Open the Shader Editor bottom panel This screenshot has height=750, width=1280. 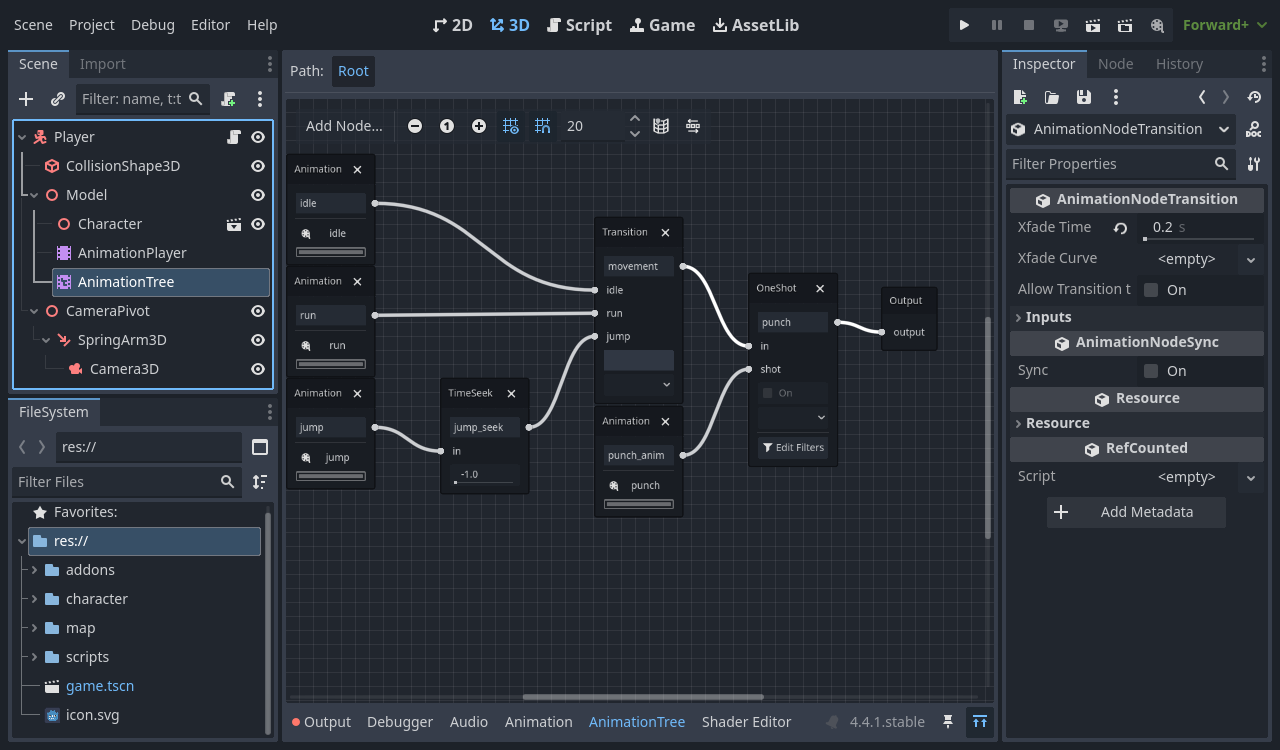(x=746, y=722)
